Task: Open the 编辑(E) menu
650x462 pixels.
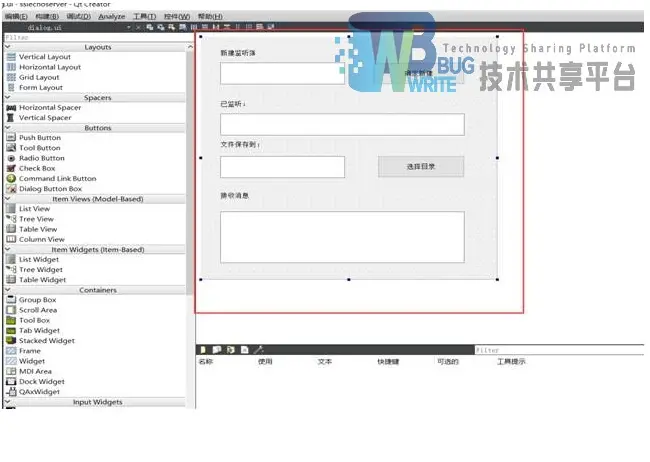Action: 16,16
